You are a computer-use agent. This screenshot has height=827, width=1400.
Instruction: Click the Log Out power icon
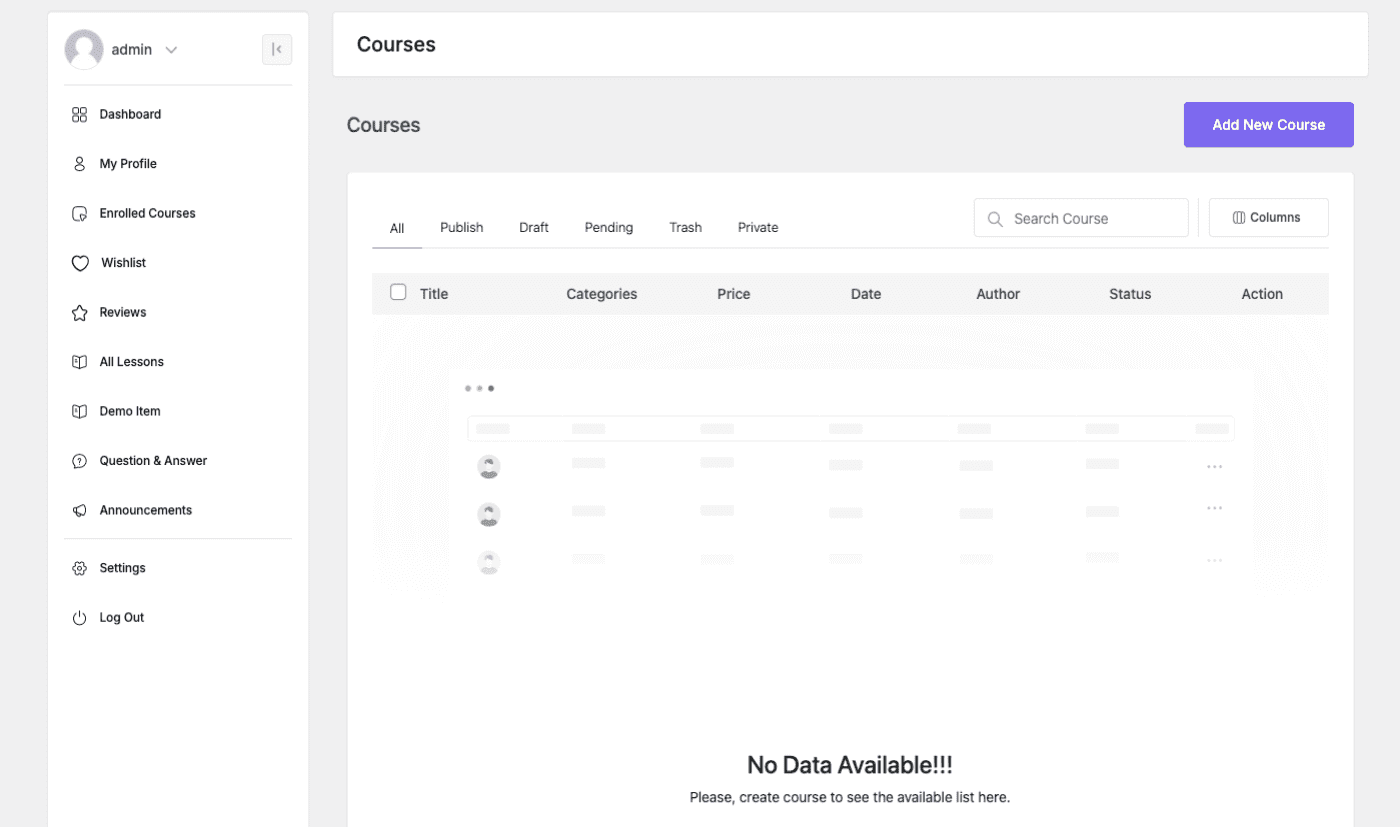[80, 618]
